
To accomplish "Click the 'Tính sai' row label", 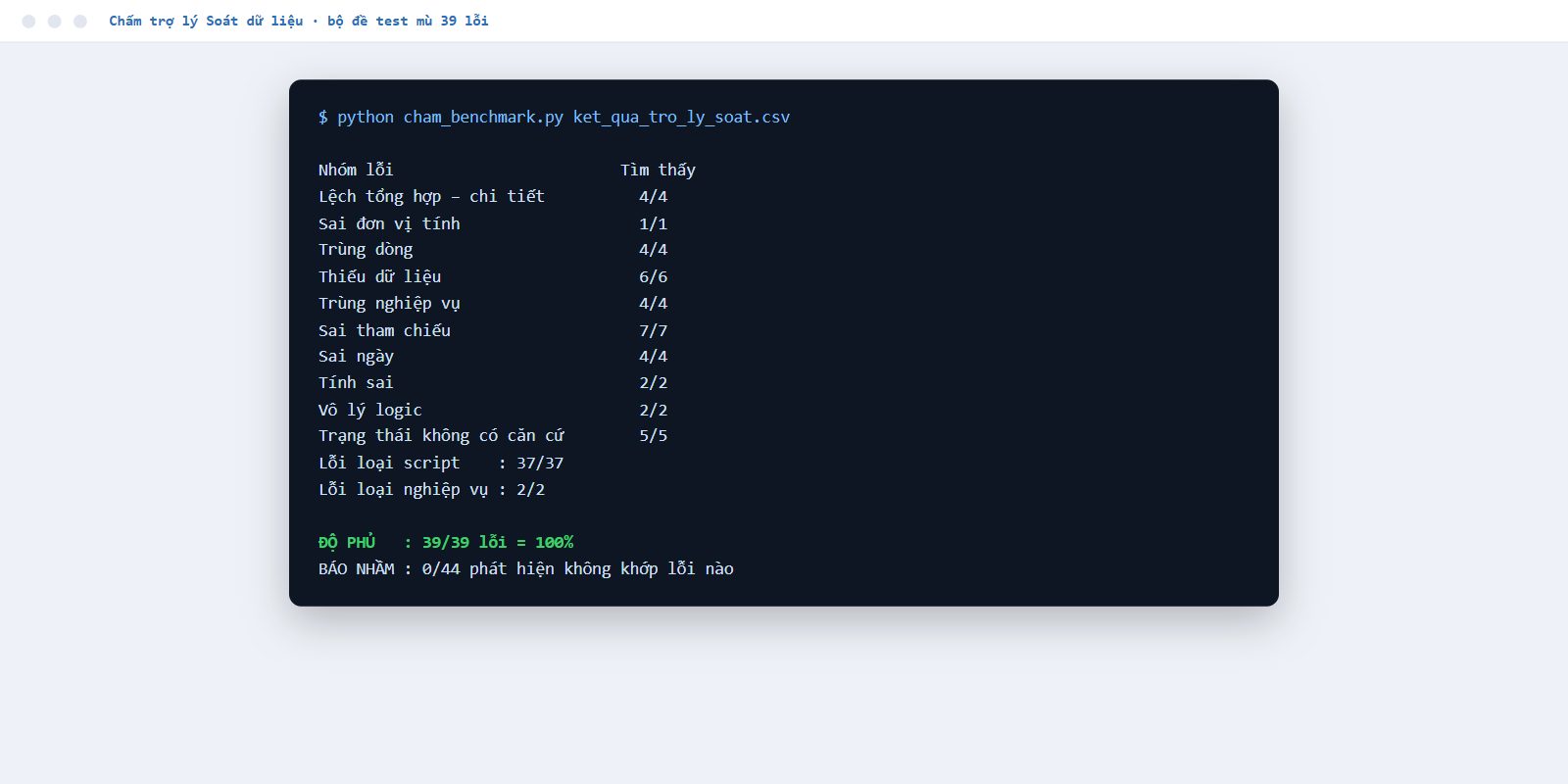I will tap(356, 383).
